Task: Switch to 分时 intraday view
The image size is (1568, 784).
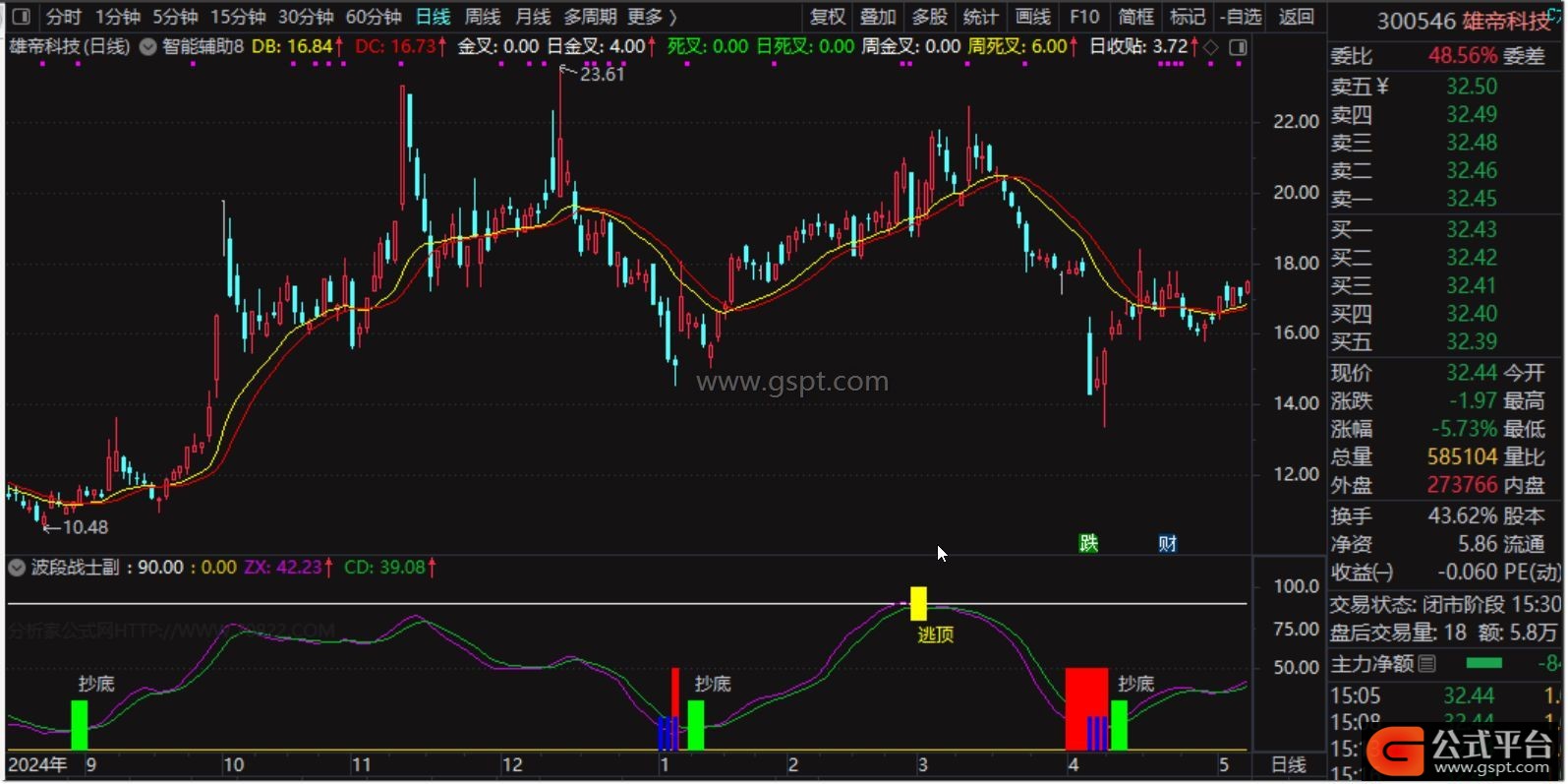Action: 64,17
